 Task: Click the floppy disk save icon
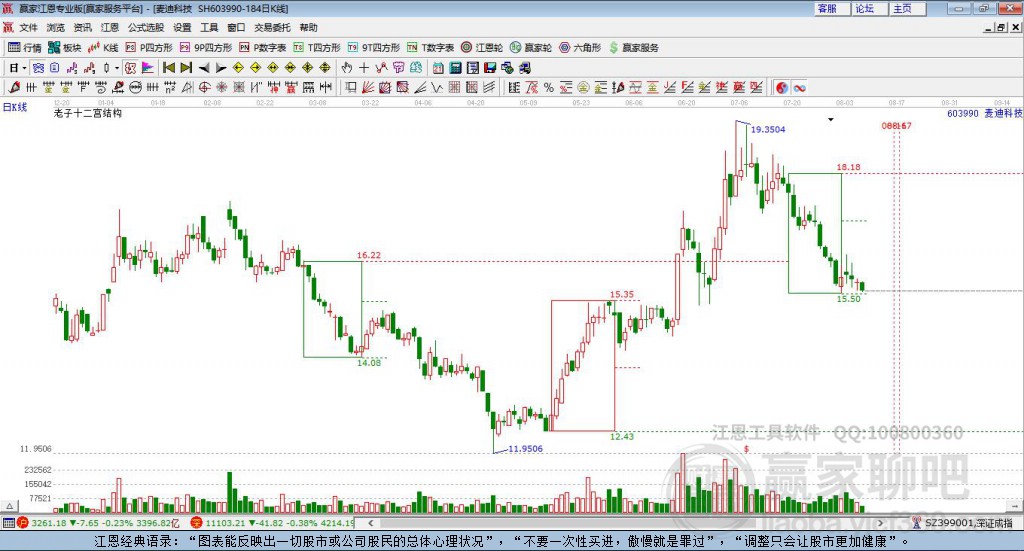490,67
